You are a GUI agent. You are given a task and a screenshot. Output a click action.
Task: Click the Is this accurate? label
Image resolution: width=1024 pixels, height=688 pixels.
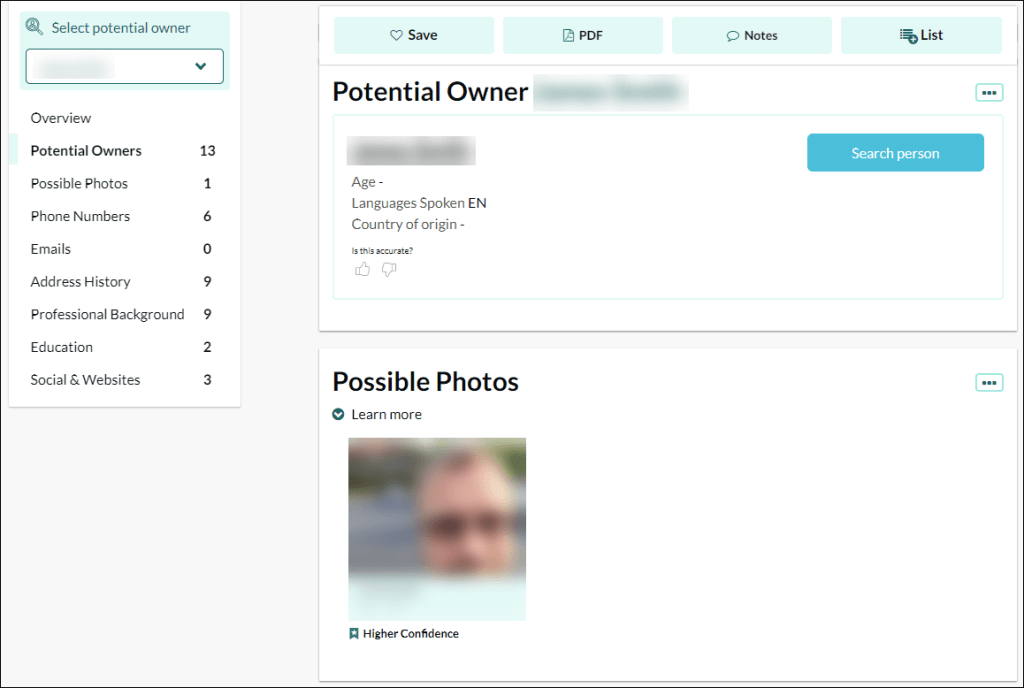(x=382, y=251)
